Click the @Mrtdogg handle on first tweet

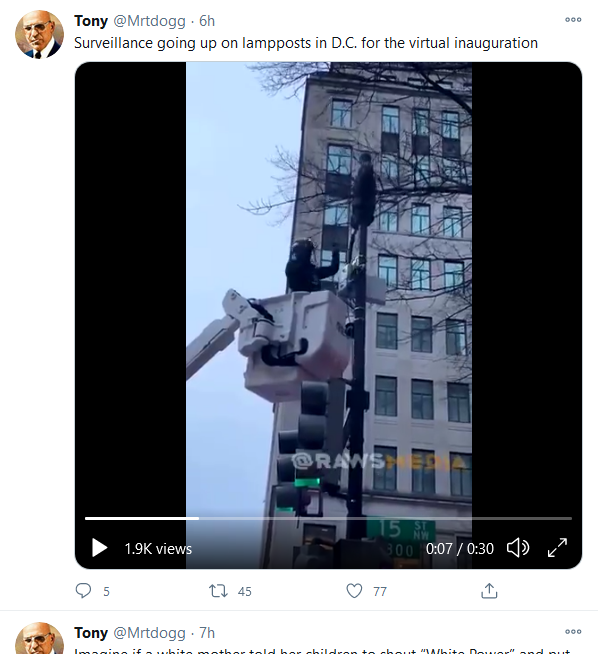149,21
